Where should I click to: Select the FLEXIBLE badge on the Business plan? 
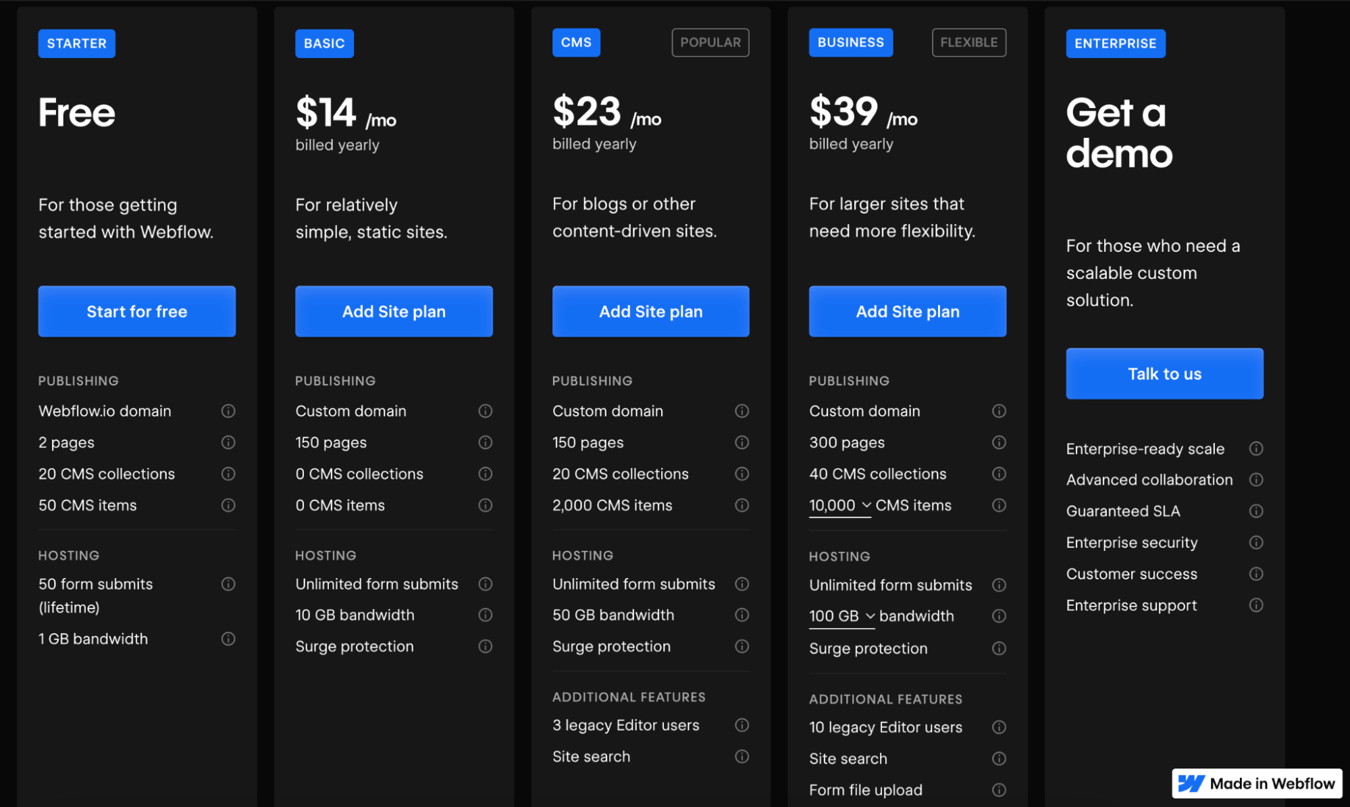pyautogui.click(x=968, y=42)
